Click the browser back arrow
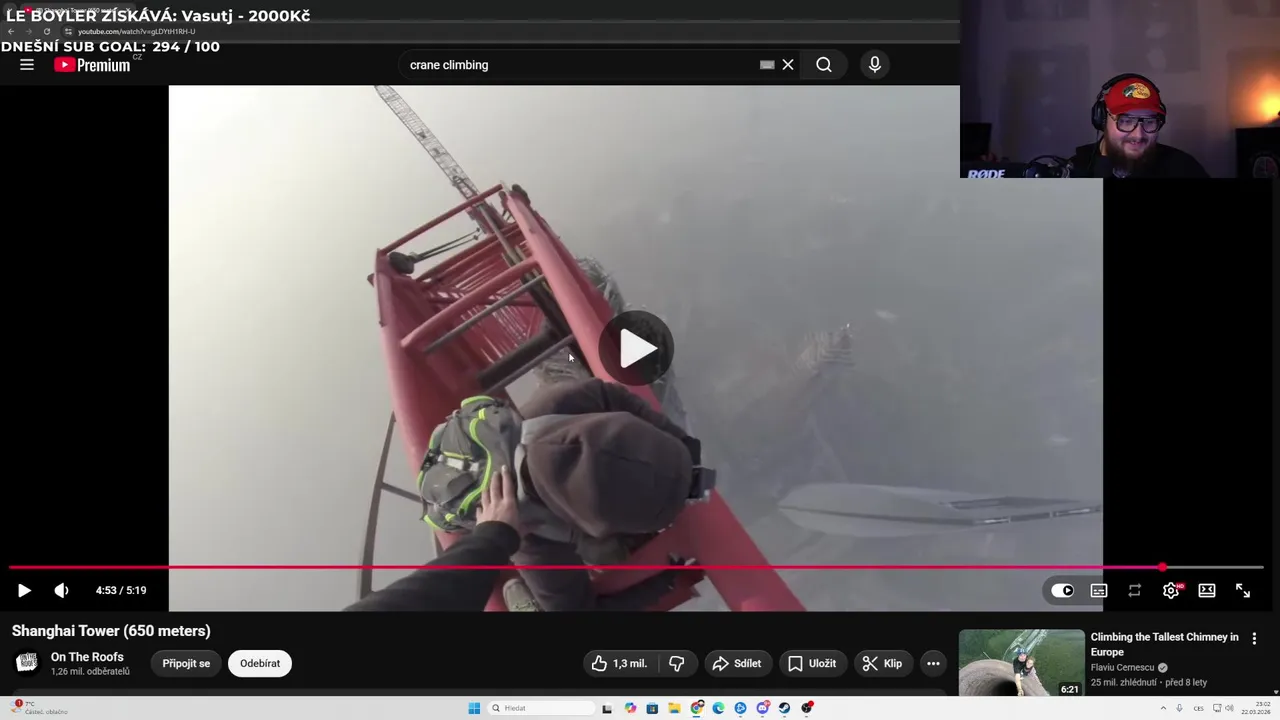This screenshot has width=1280, height=720. (x=11, y=31)
